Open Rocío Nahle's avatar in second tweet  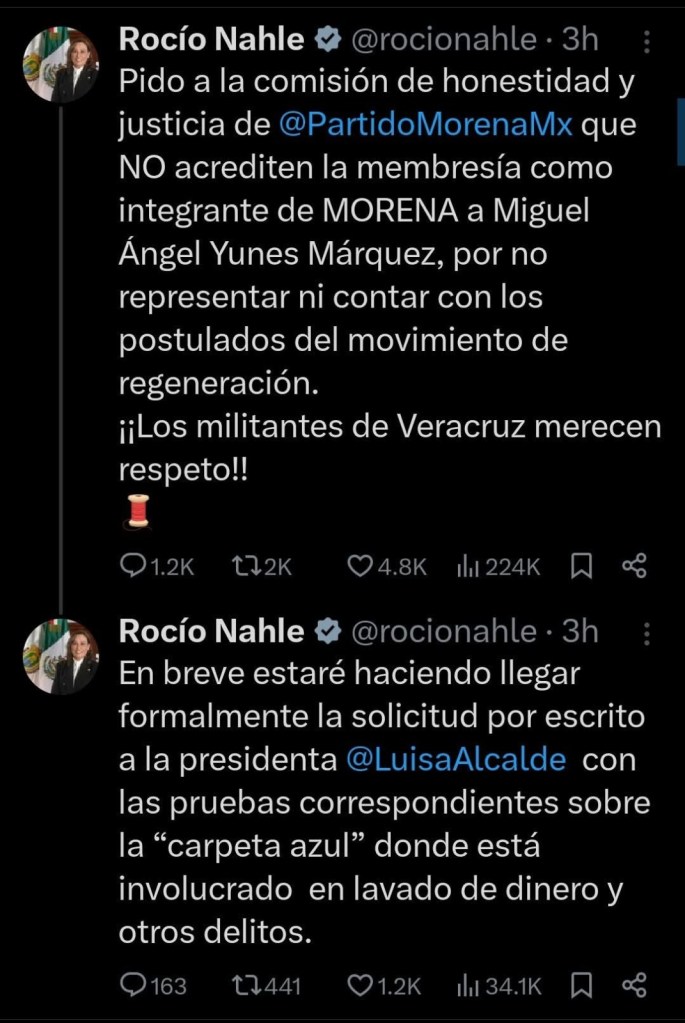coord(60,655)
